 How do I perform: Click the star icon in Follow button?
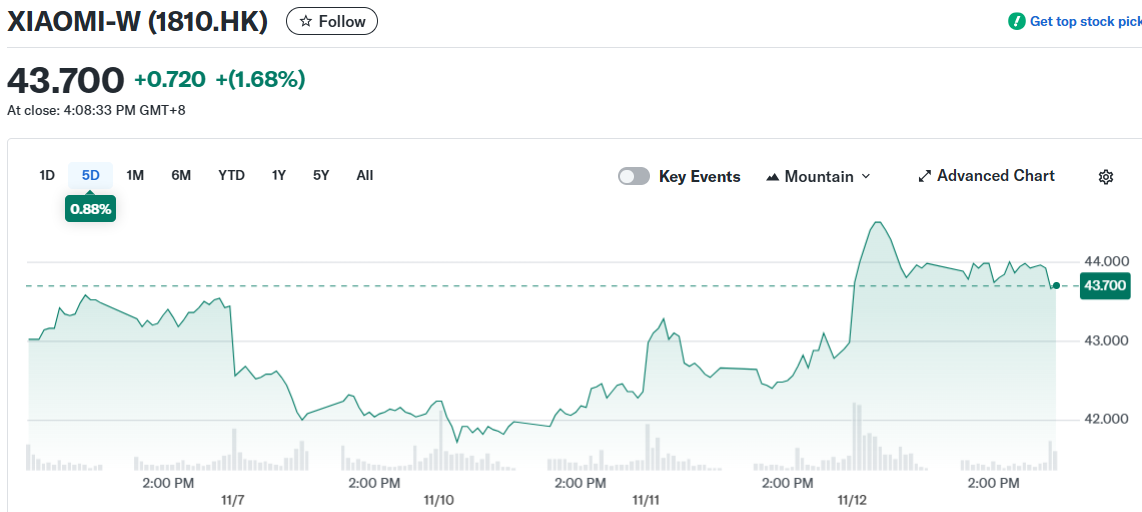point(306,21)
